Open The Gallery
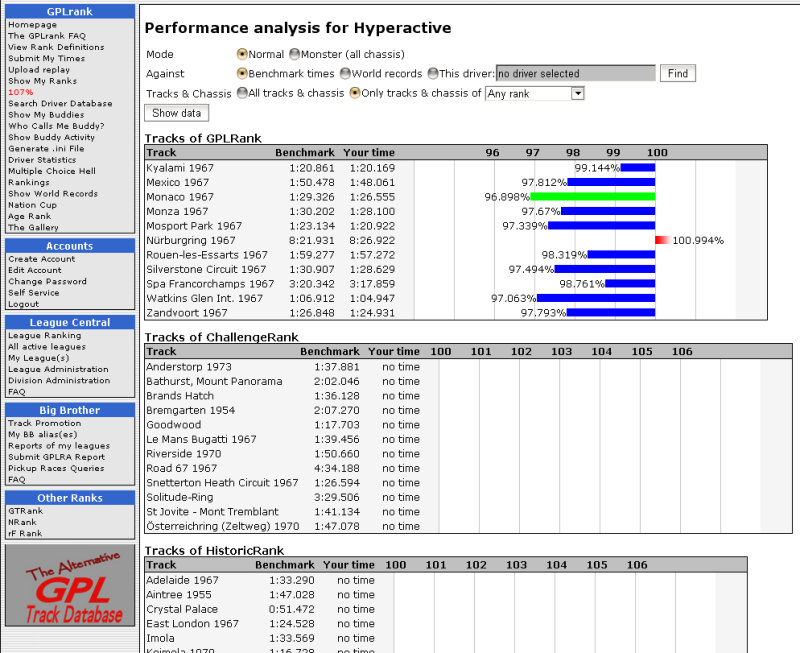800x653 pixels. coord(33,227)
